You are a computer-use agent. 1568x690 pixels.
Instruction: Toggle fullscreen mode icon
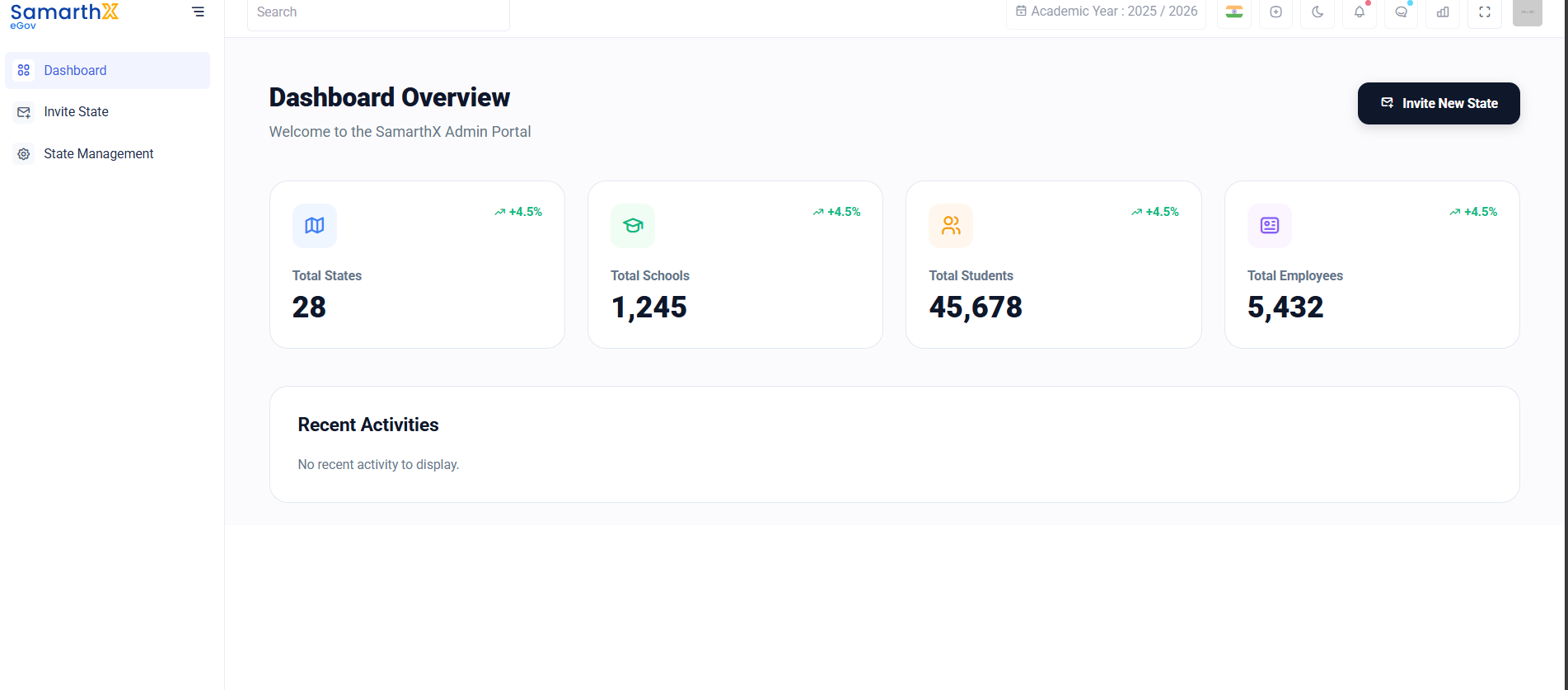(x=1485, y=12)
